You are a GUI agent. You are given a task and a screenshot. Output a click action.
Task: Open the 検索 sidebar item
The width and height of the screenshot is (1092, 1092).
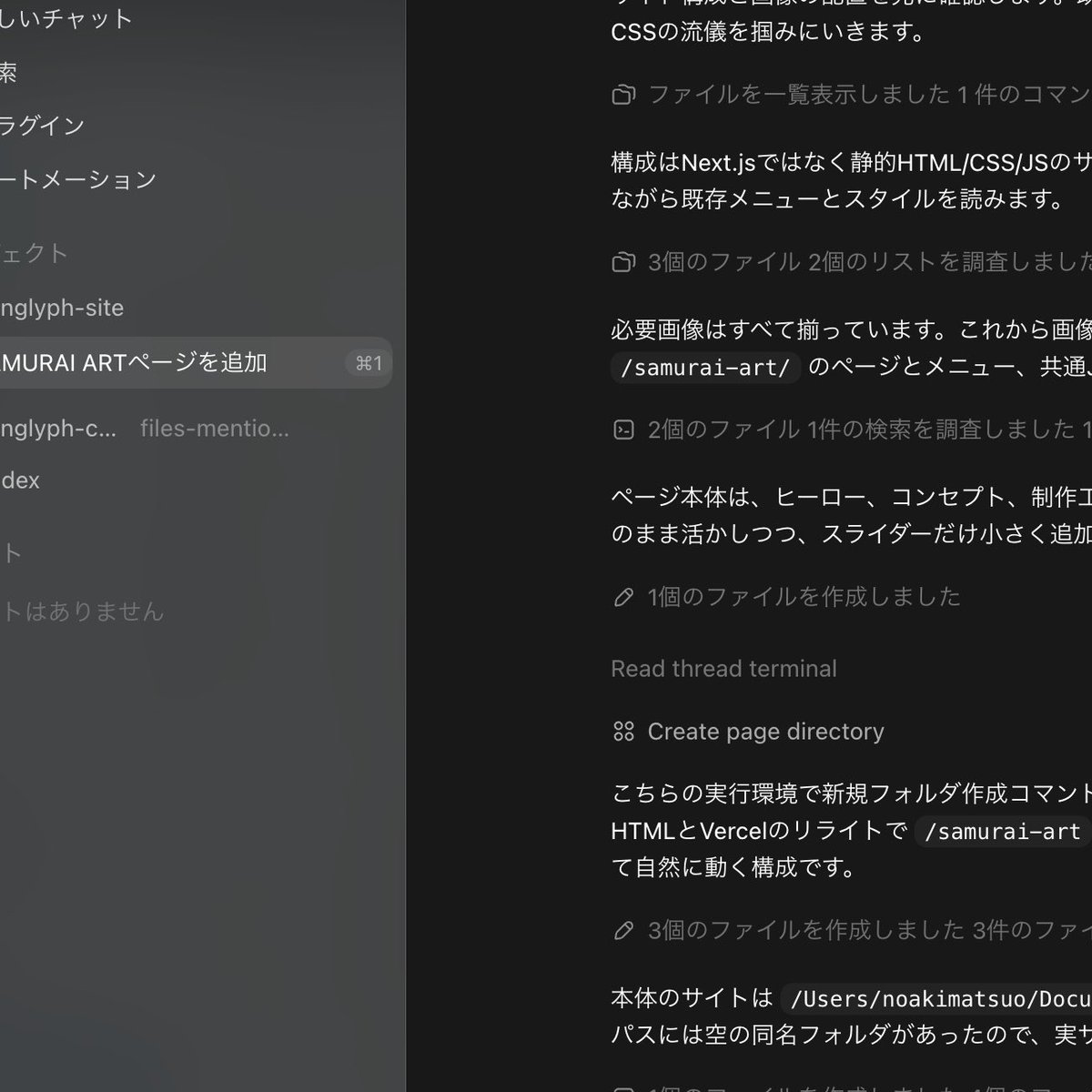[x=8, y=73]
